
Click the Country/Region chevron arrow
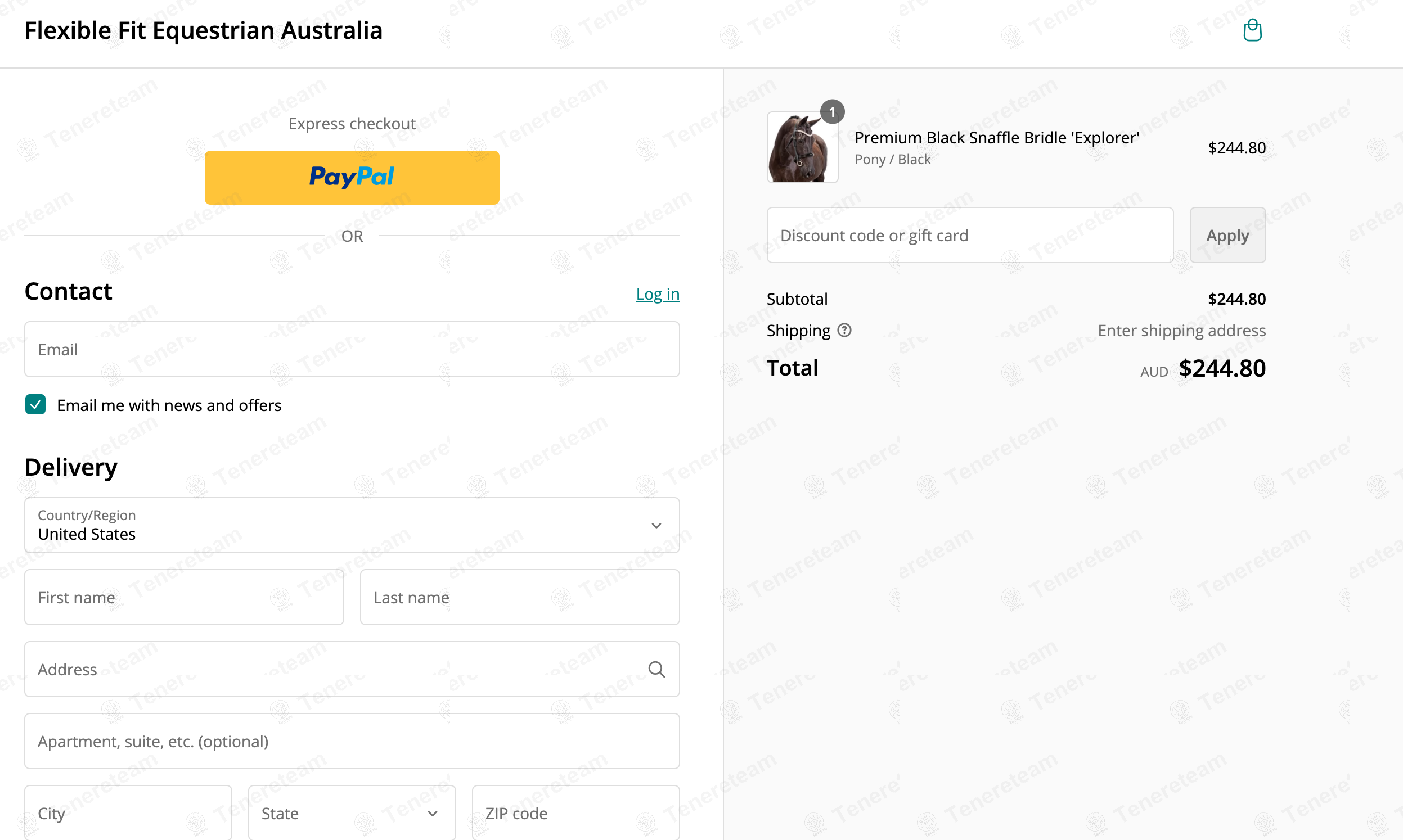click(x=655, y=525)
